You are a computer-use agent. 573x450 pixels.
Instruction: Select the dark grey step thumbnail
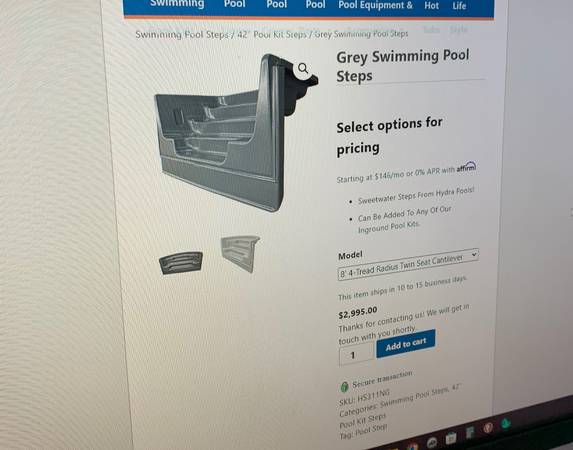tap(181, 262)
